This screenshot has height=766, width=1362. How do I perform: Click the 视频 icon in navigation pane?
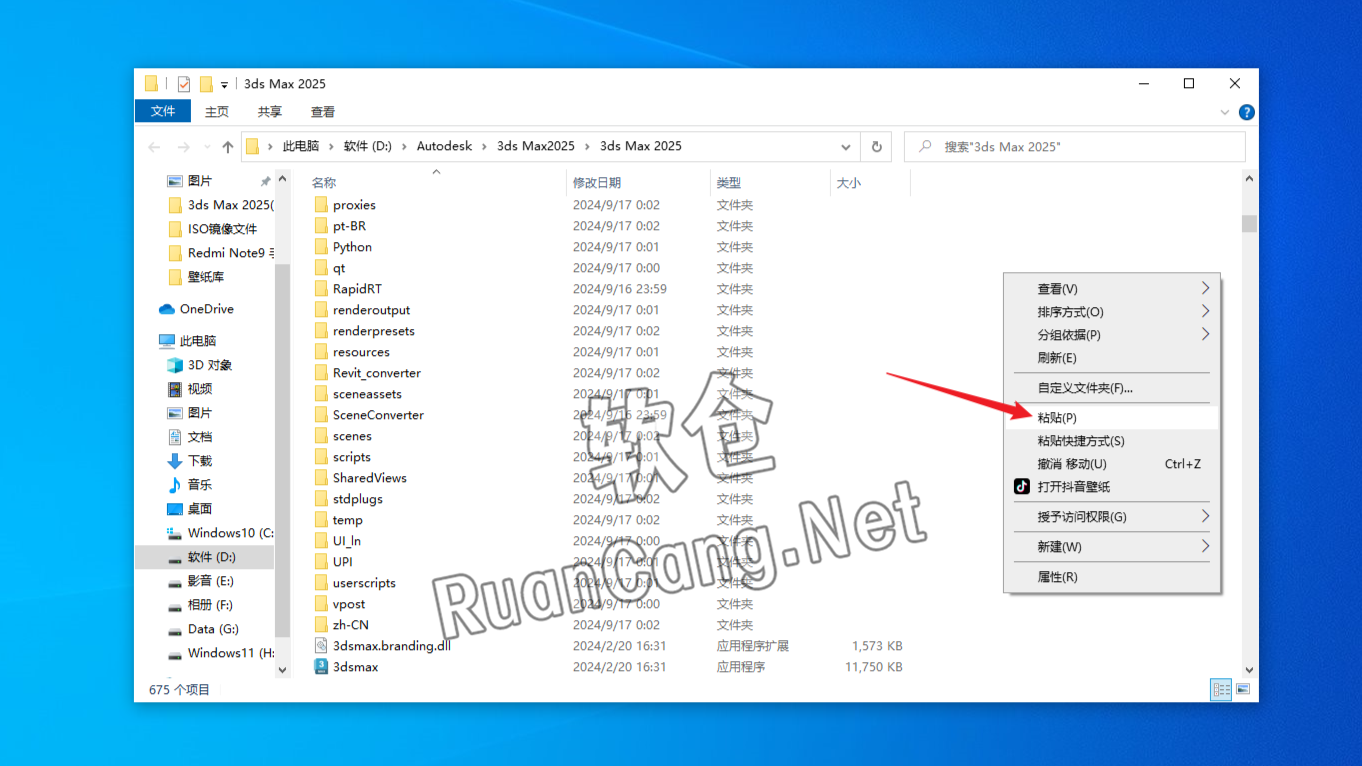click(175, 389)
